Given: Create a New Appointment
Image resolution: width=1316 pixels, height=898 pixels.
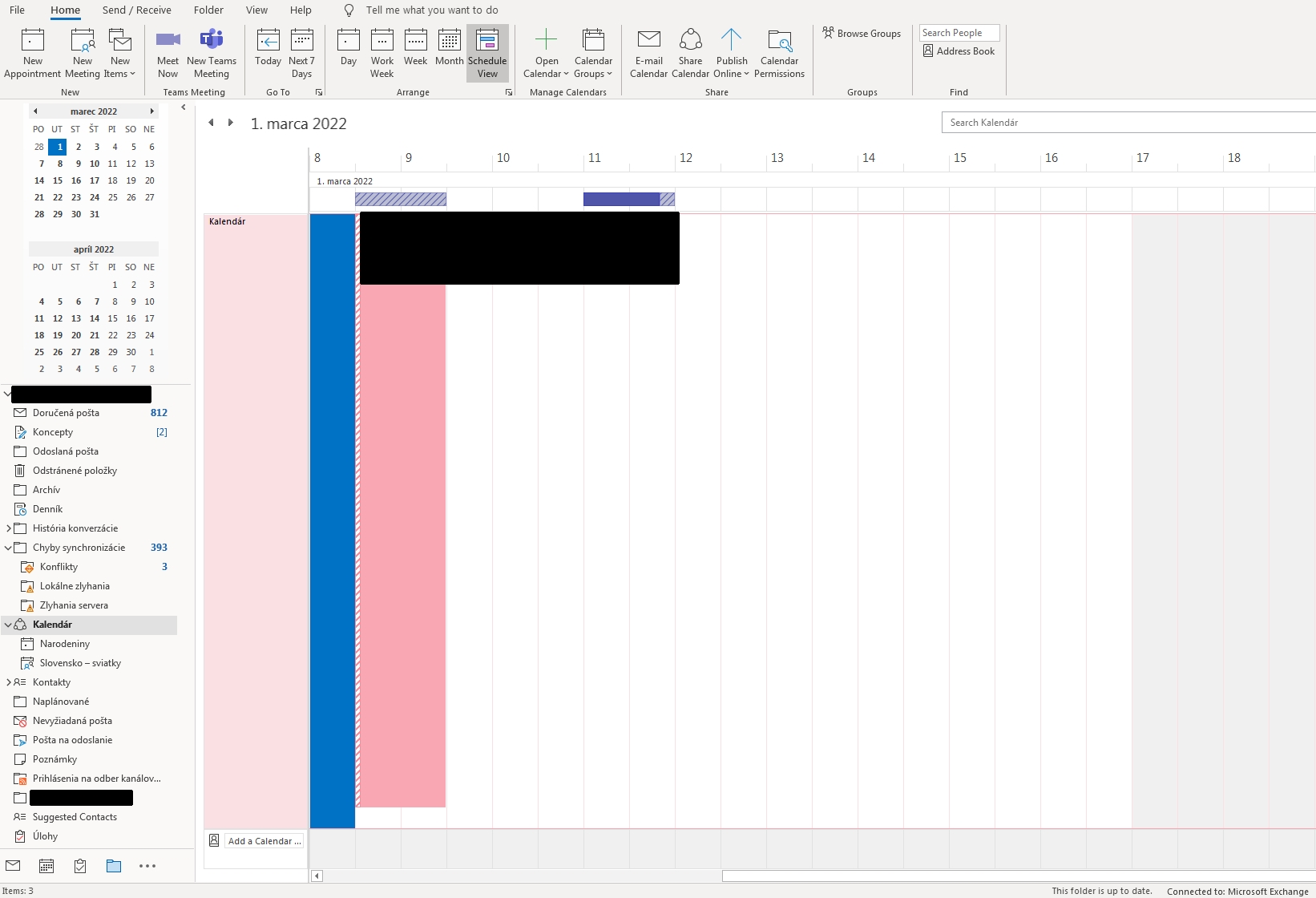Looking at the screenshot, I should [x=32, y=52].
